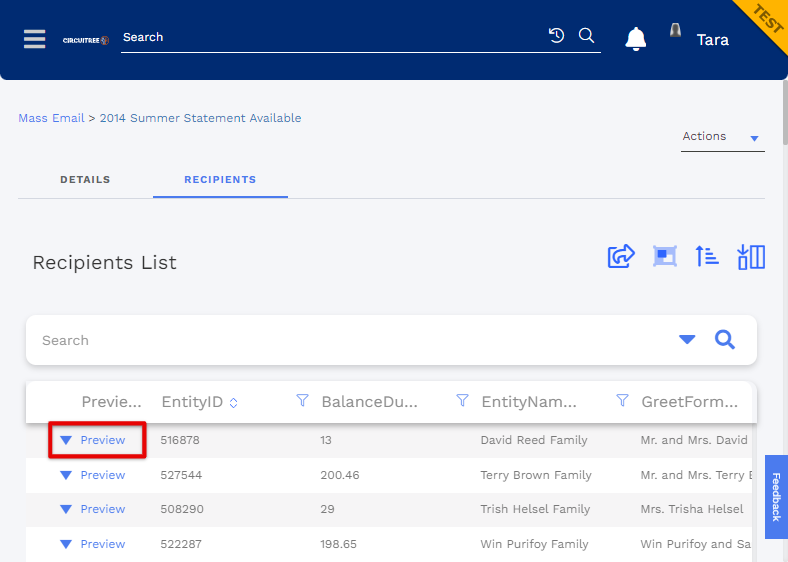Expand the recipients search options arrow
The height and width of the screenshot is (562, 788).
click(686, 340)
